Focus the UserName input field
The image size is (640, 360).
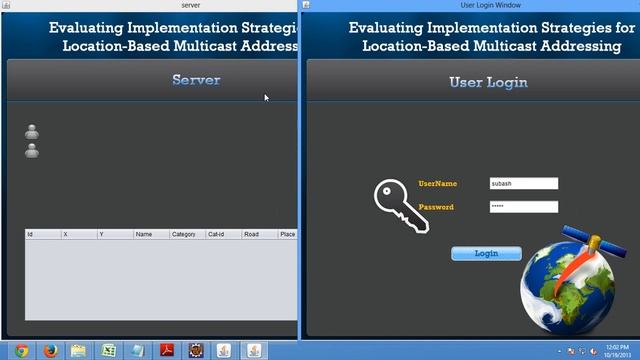(524, 184)
